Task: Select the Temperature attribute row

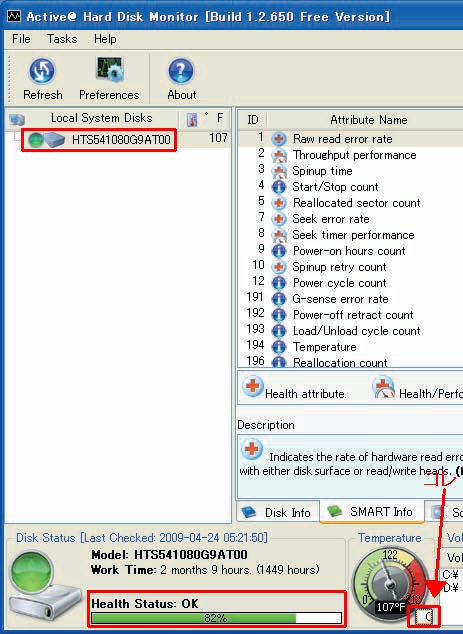Action: [351, 347]
